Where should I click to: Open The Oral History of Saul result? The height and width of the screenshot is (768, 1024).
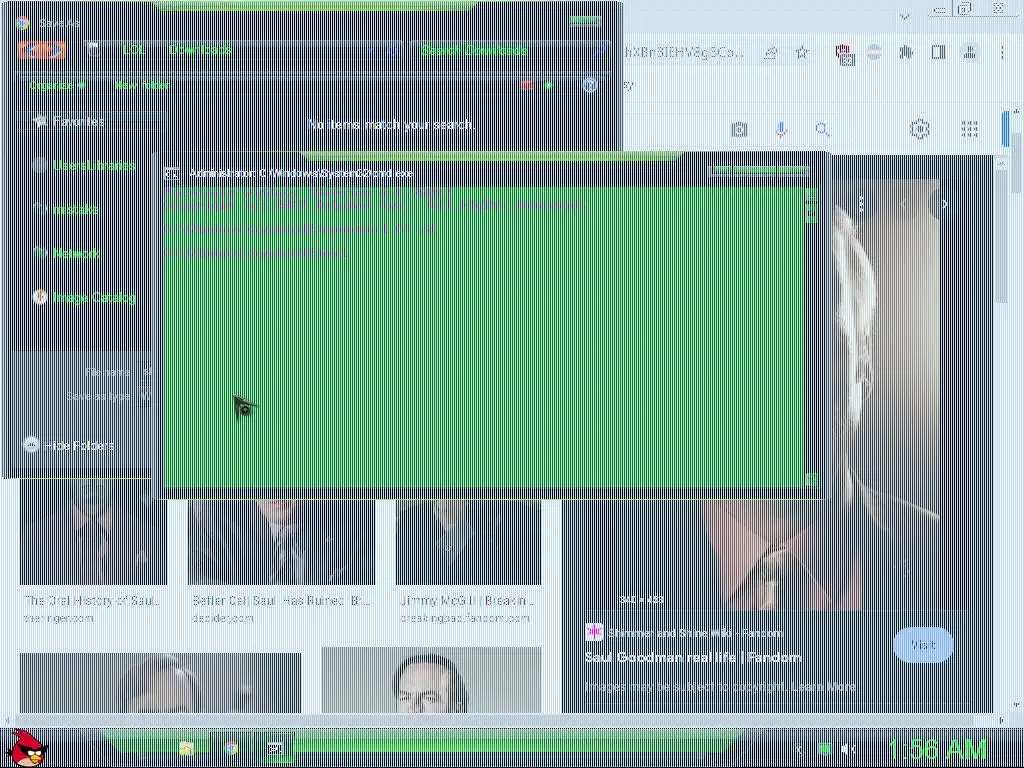[91, 601]
